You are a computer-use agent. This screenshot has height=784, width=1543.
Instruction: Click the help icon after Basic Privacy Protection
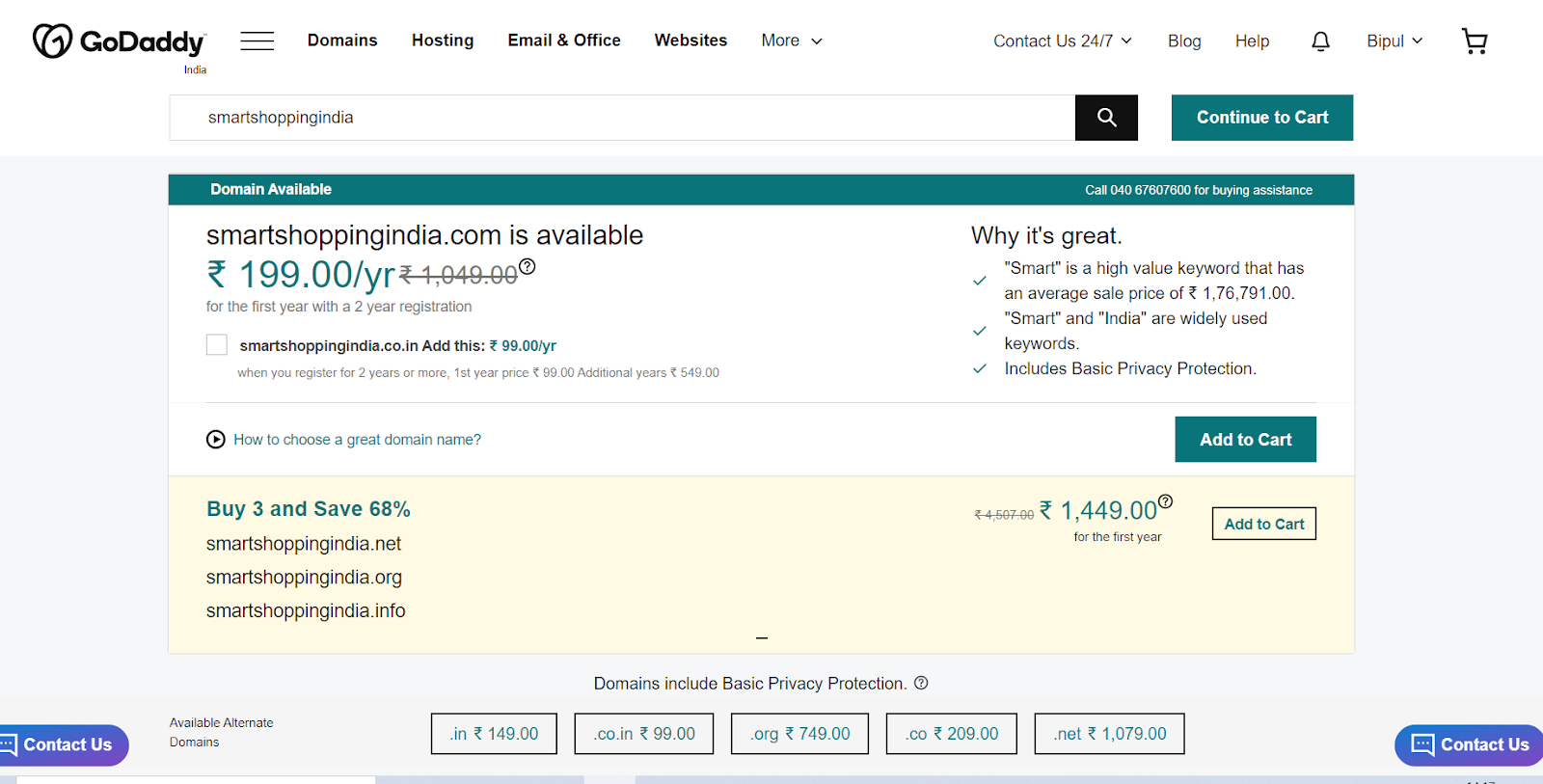(x=921, y=683)
